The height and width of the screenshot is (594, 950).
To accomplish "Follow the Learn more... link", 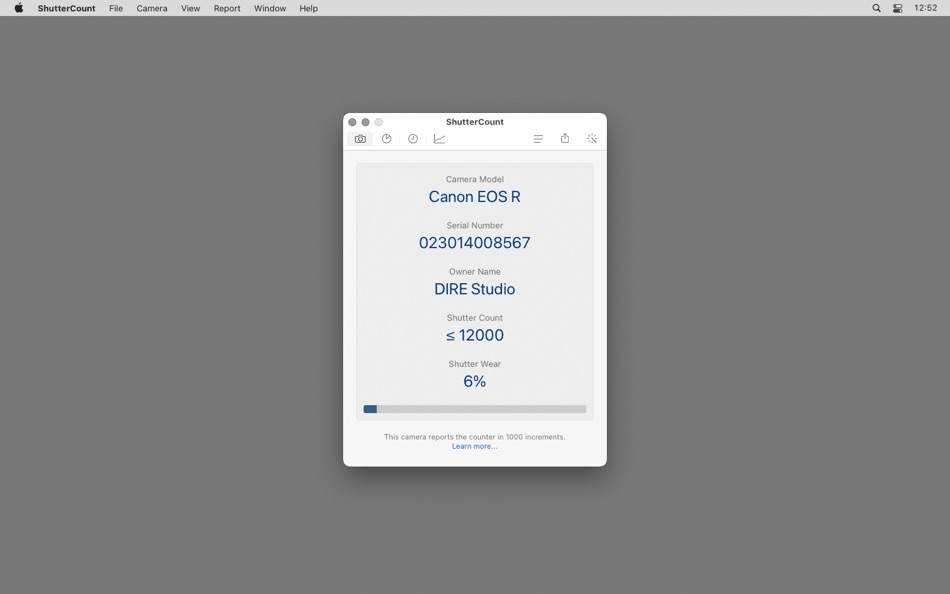I will pyautogui.click(x=474, y=446).
